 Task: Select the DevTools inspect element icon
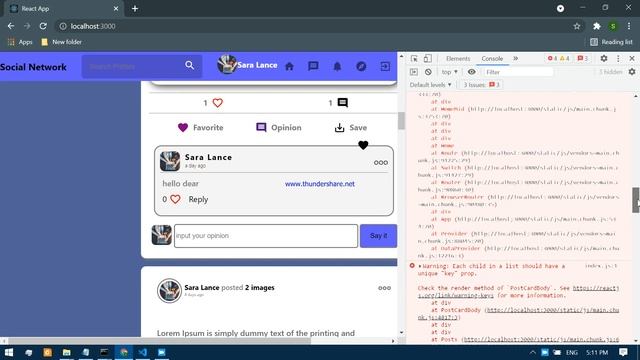point(414,58)
